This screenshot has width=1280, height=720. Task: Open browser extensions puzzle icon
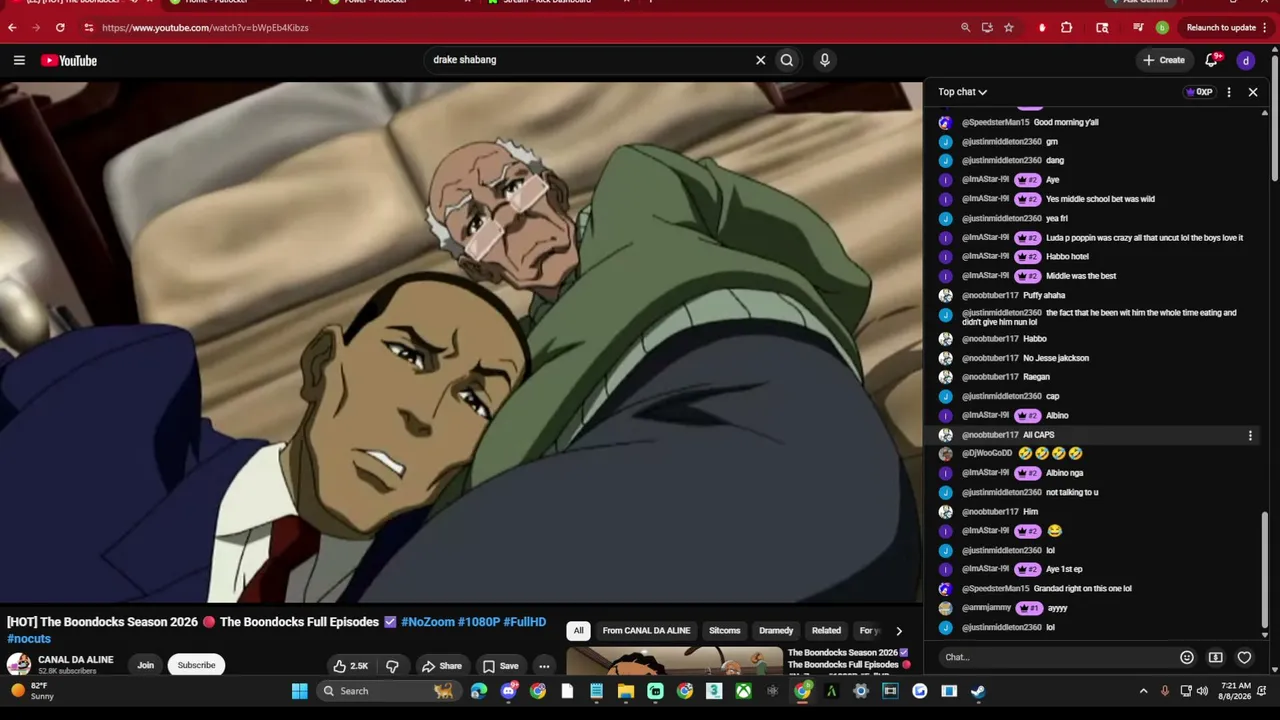click(1066, 28)
